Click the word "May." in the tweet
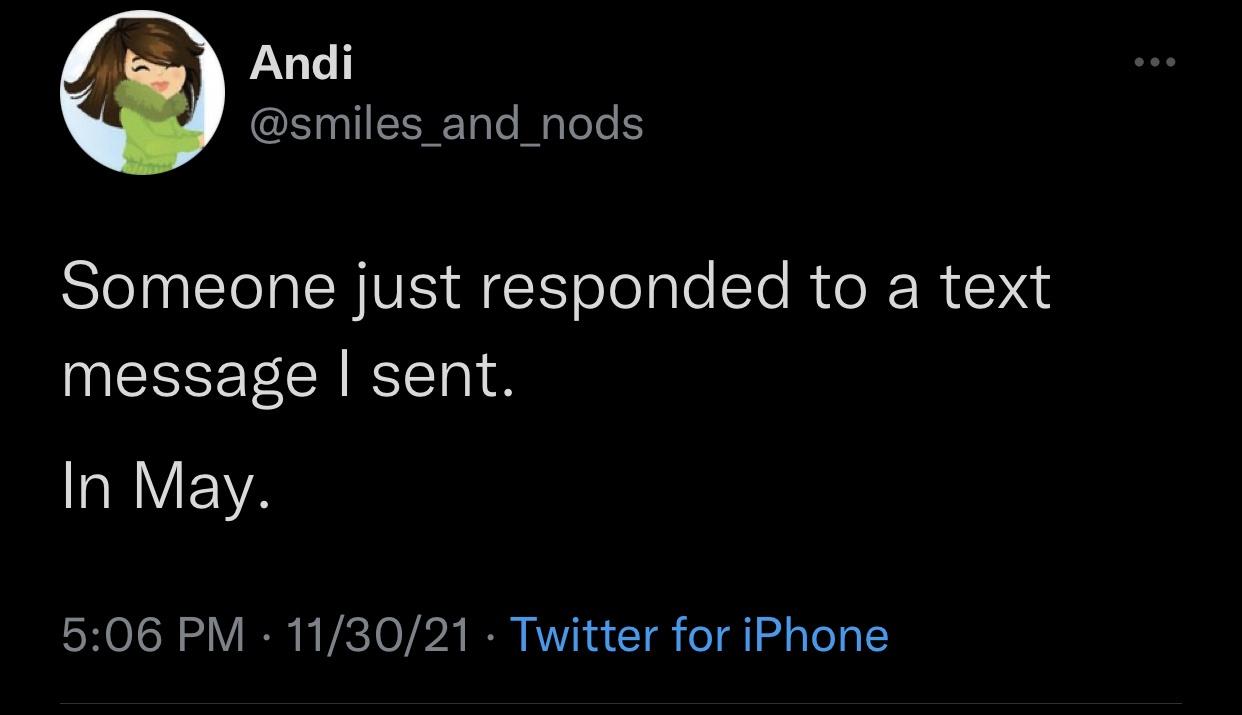This screenshot has height=715, width=1242. (202, 487)
